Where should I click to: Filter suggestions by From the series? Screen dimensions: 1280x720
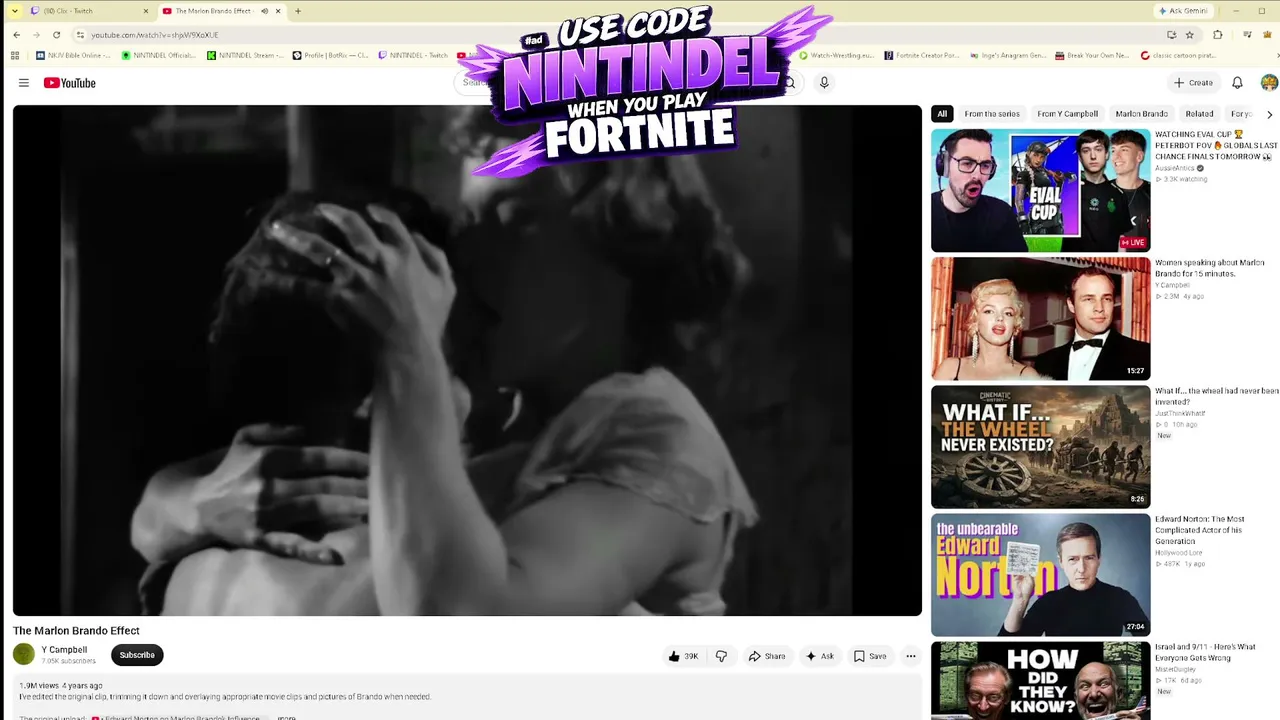pyautogui.click(x=992, y=114)
